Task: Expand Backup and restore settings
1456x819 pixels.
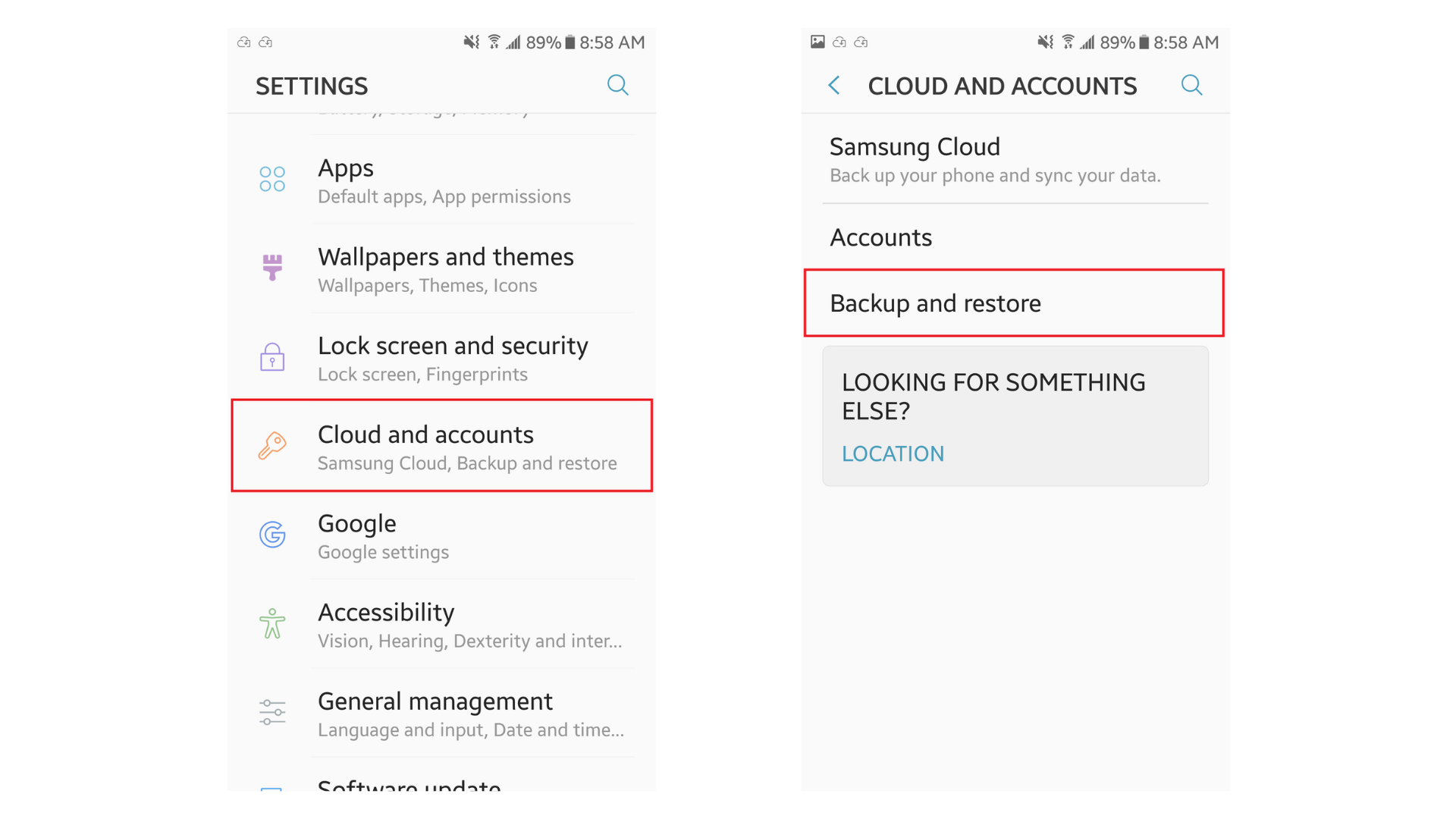Action: click(1016, 303)
